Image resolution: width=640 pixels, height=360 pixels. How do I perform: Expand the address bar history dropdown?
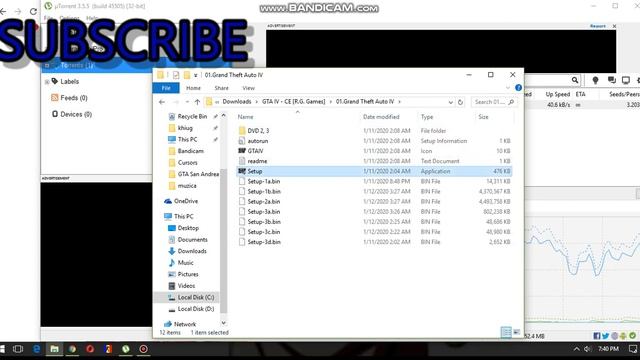pos(451,102)
